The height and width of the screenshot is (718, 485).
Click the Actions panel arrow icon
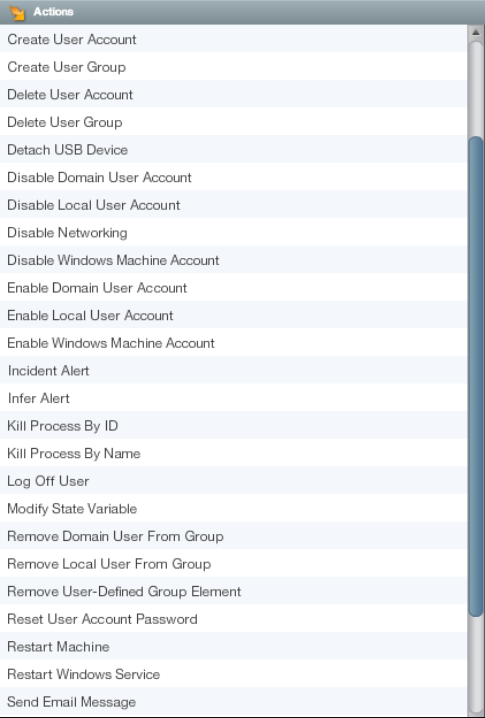point(17,12)
